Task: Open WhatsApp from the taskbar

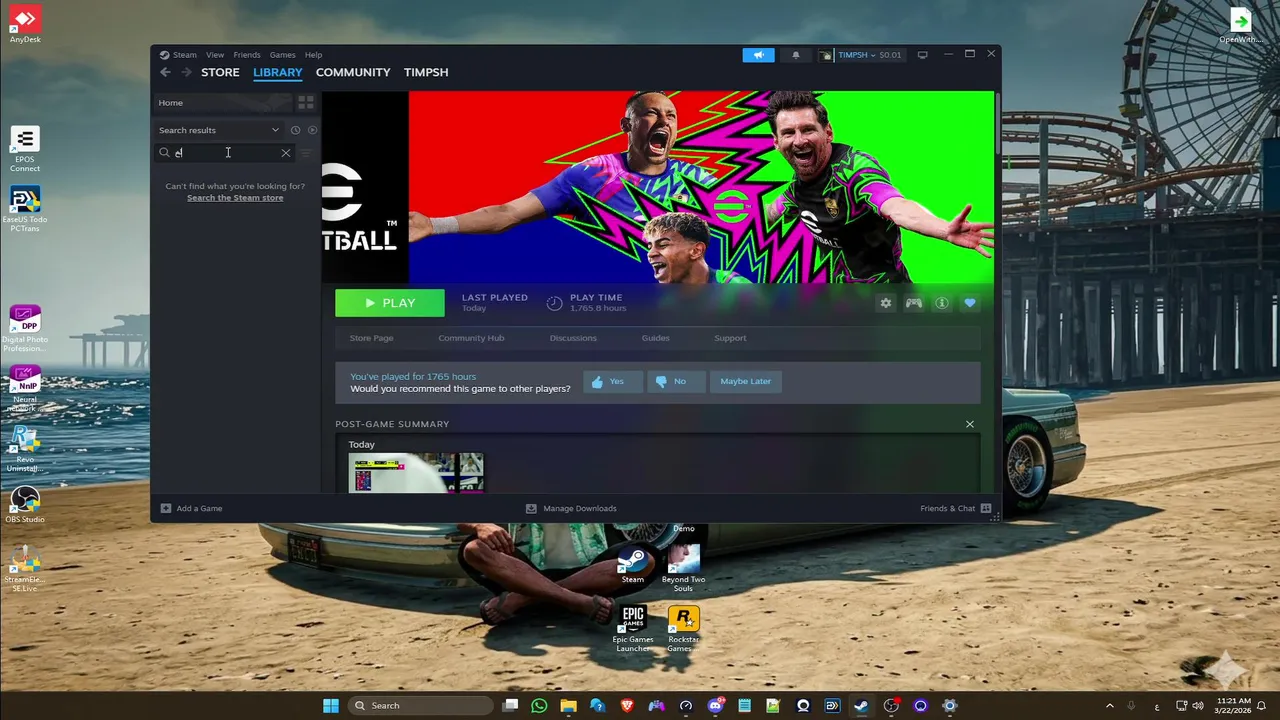Action: click(x=539, y=705)
